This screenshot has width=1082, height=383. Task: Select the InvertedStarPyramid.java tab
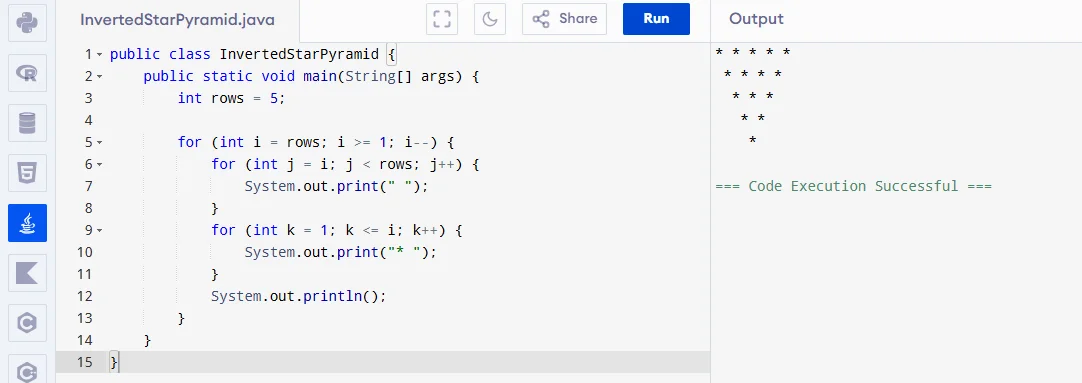[177, 19]
